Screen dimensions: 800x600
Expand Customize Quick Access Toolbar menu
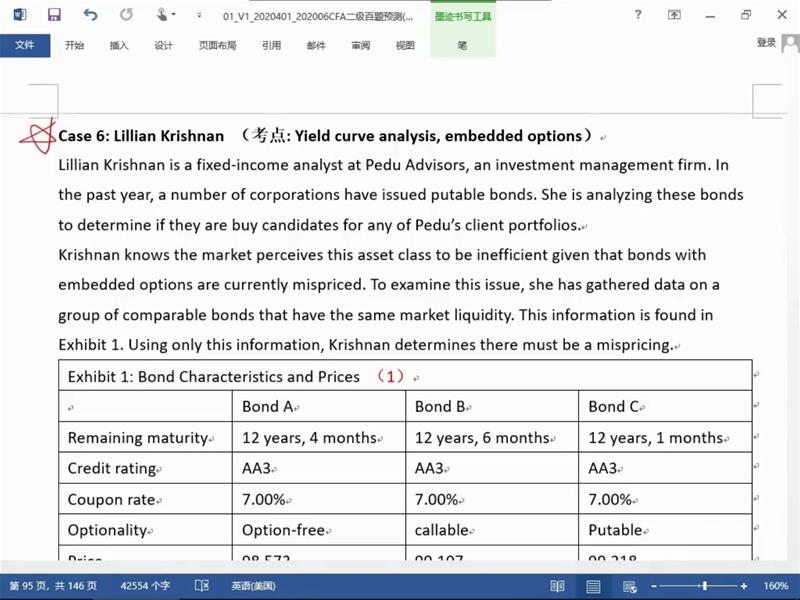199,15
